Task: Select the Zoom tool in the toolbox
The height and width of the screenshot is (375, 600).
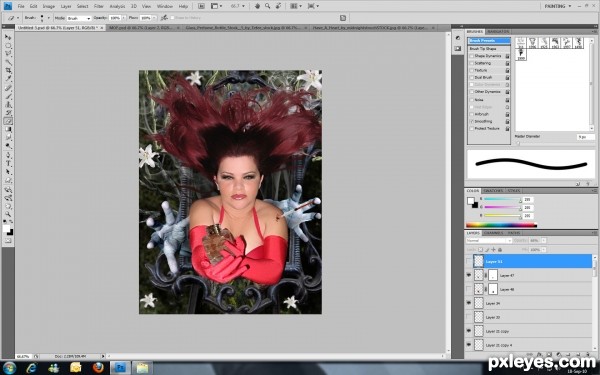Action: click(8, 214)
